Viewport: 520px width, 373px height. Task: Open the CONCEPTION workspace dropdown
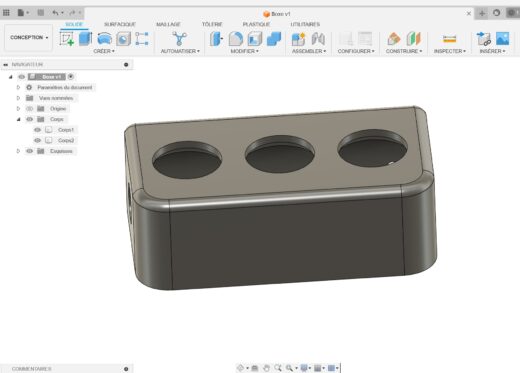click(x=29, y=37)
